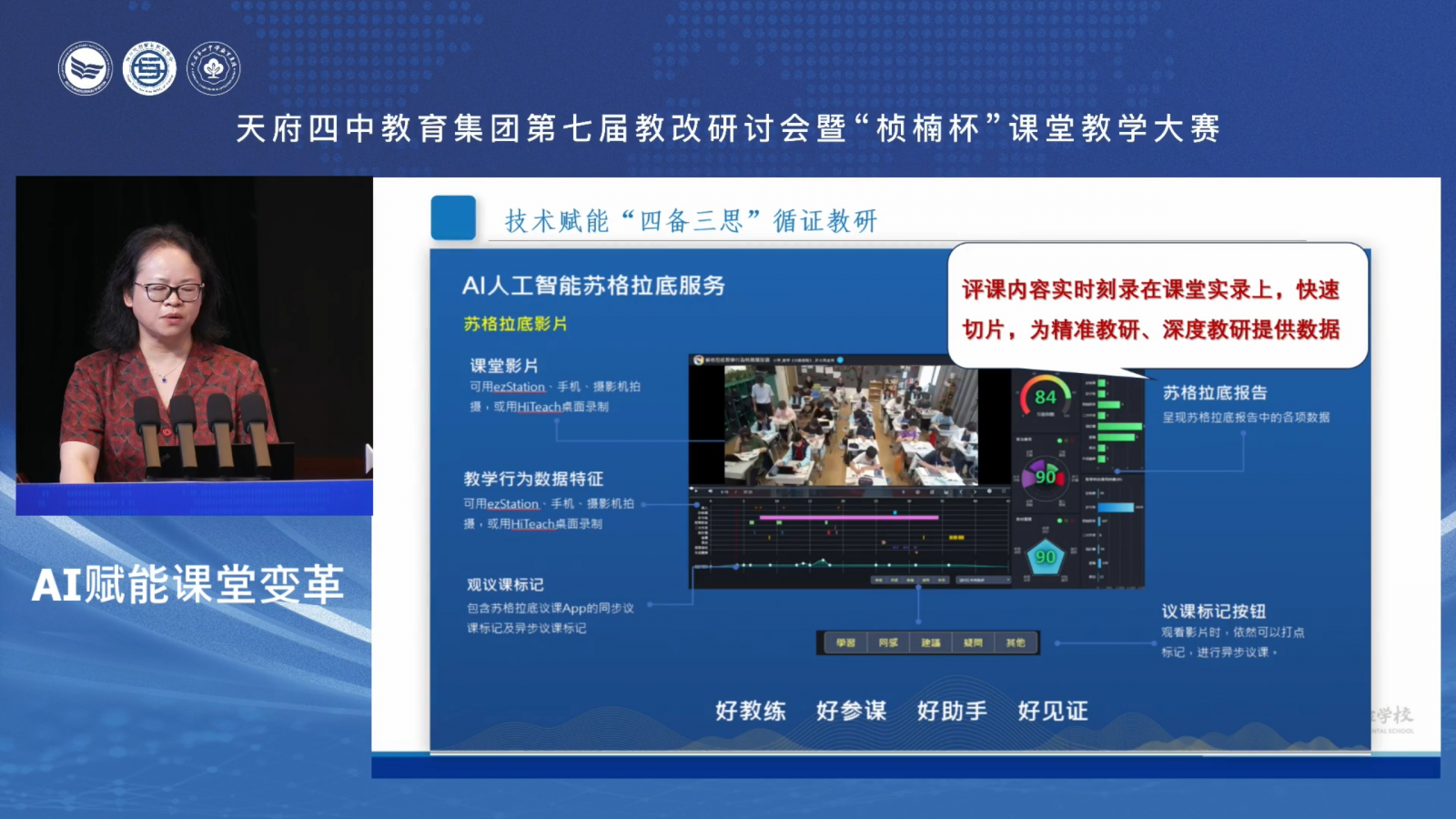The width and height of the screenshot is (1456, 819).
Task: Click the wing-shaped school logo
Action: coord(86,68)
